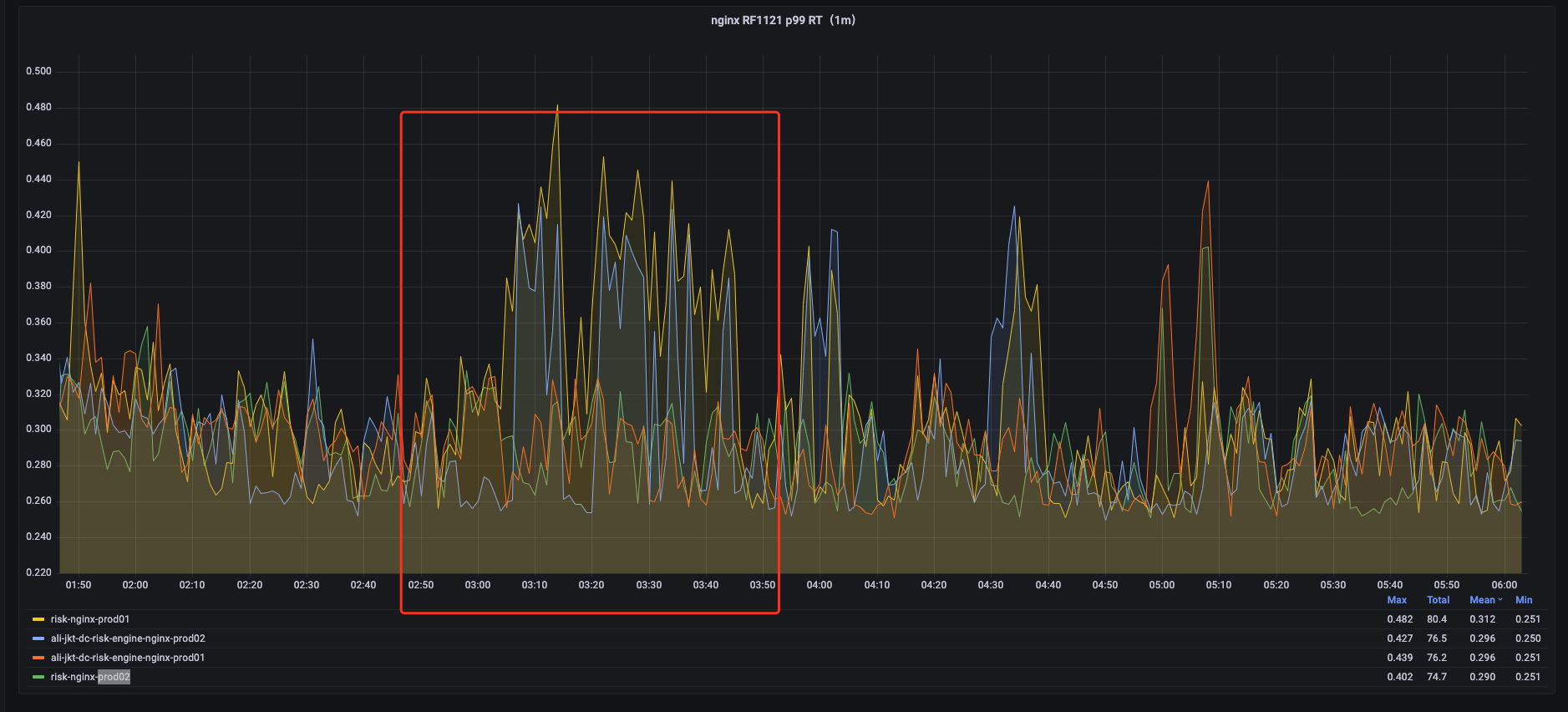The width and height of the screenshot is (1568, 712).
Task: Click the 04:30 time axis label
Action: 991,585
